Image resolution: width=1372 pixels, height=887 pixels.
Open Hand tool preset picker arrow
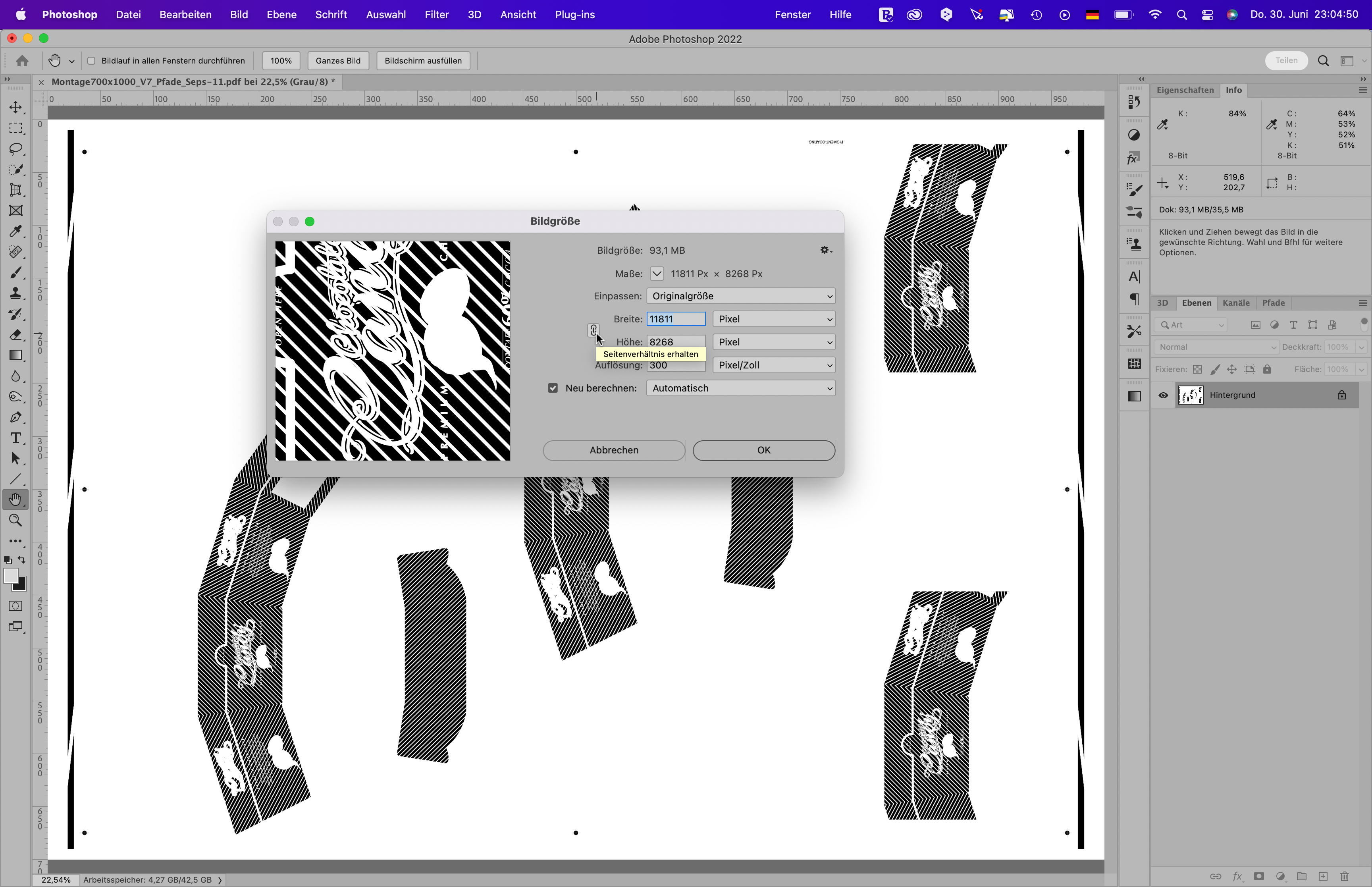(x=72, y=61)
